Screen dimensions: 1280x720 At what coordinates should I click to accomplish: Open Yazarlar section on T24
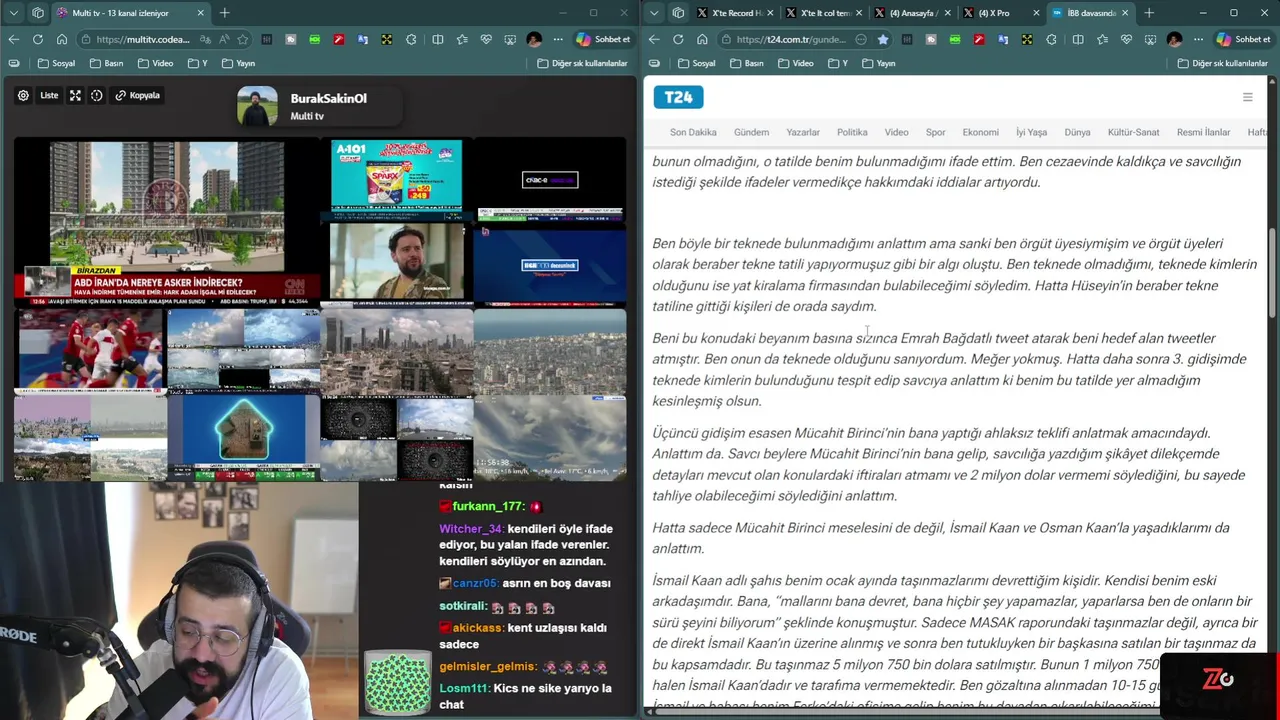coord(803,132)
